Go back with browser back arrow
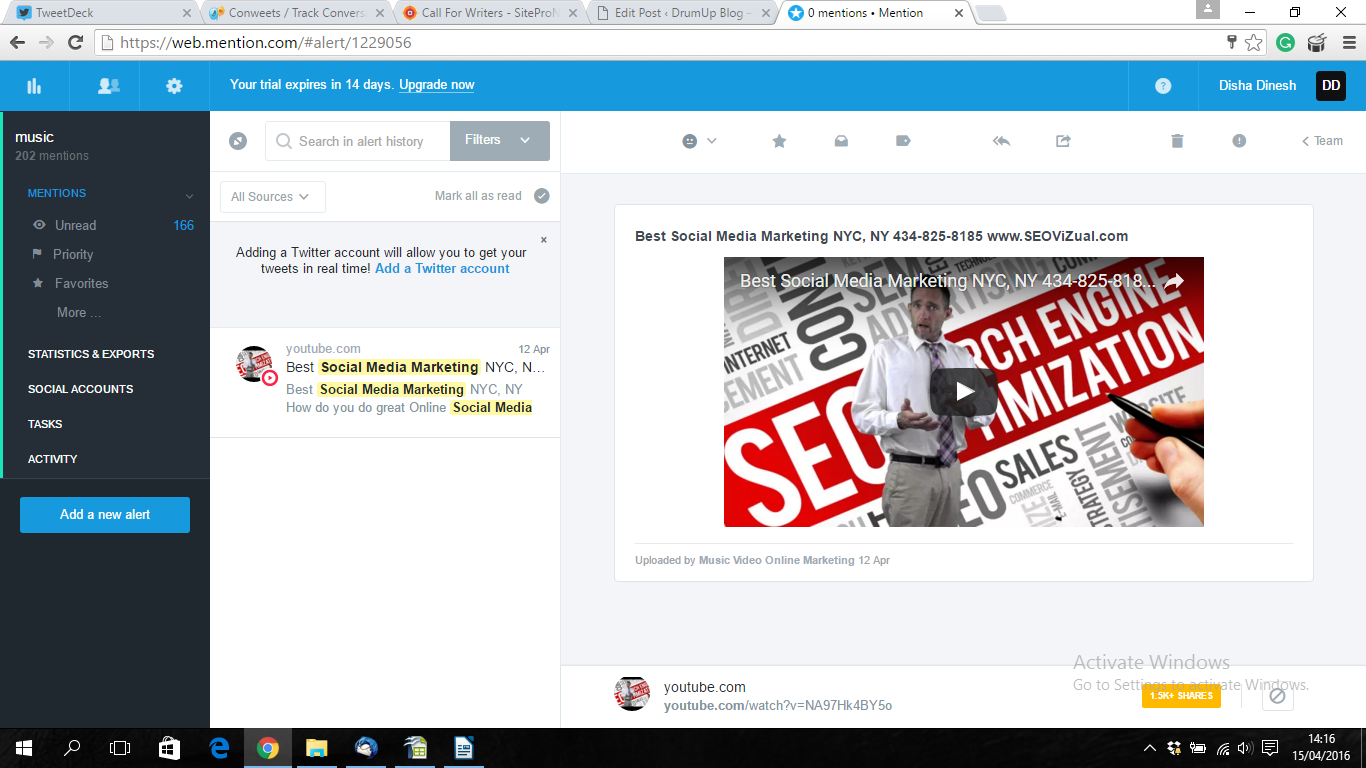 17,43
